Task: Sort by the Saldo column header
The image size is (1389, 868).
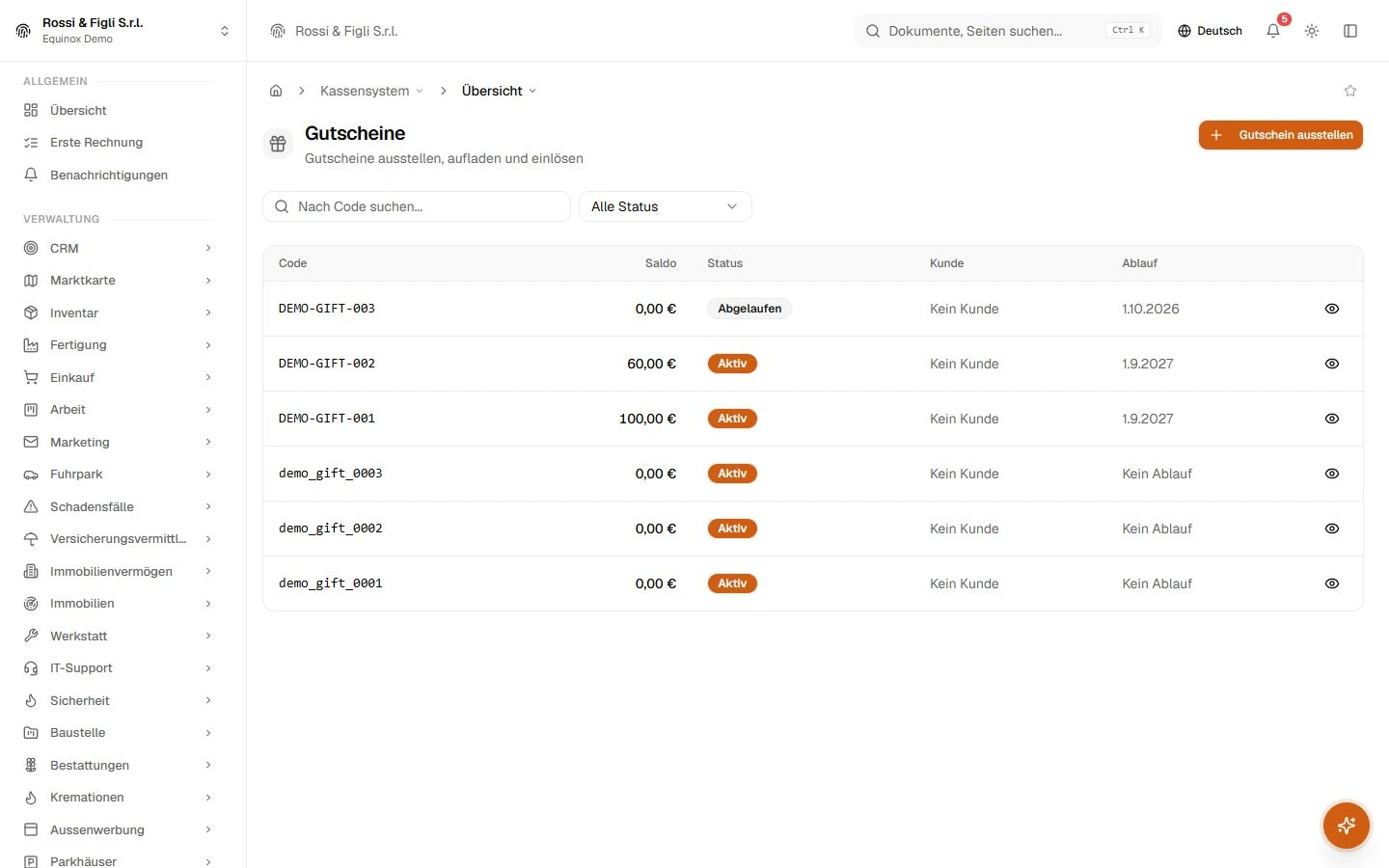Action: click(x=661, y=263)
